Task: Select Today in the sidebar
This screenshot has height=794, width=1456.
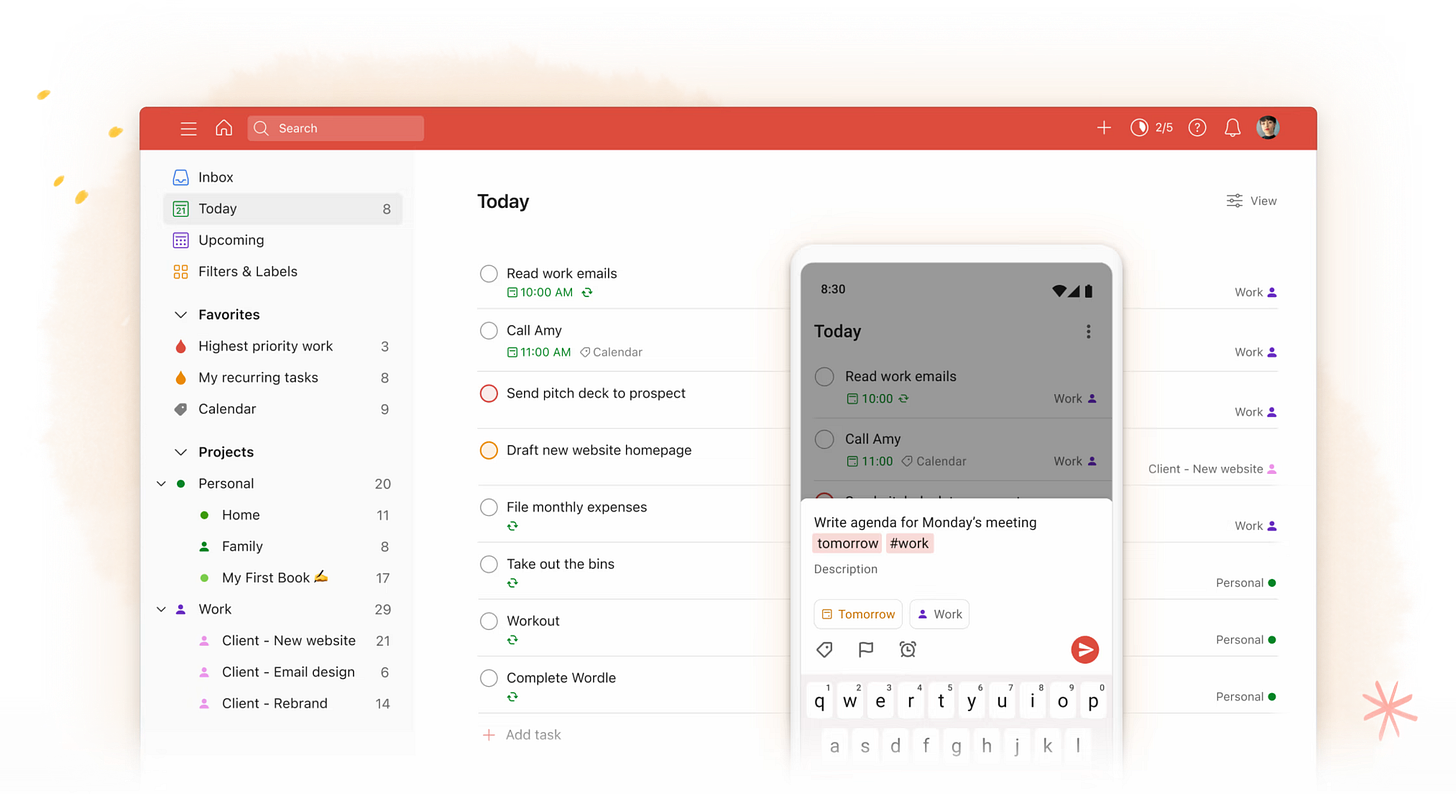Action: 283,209
